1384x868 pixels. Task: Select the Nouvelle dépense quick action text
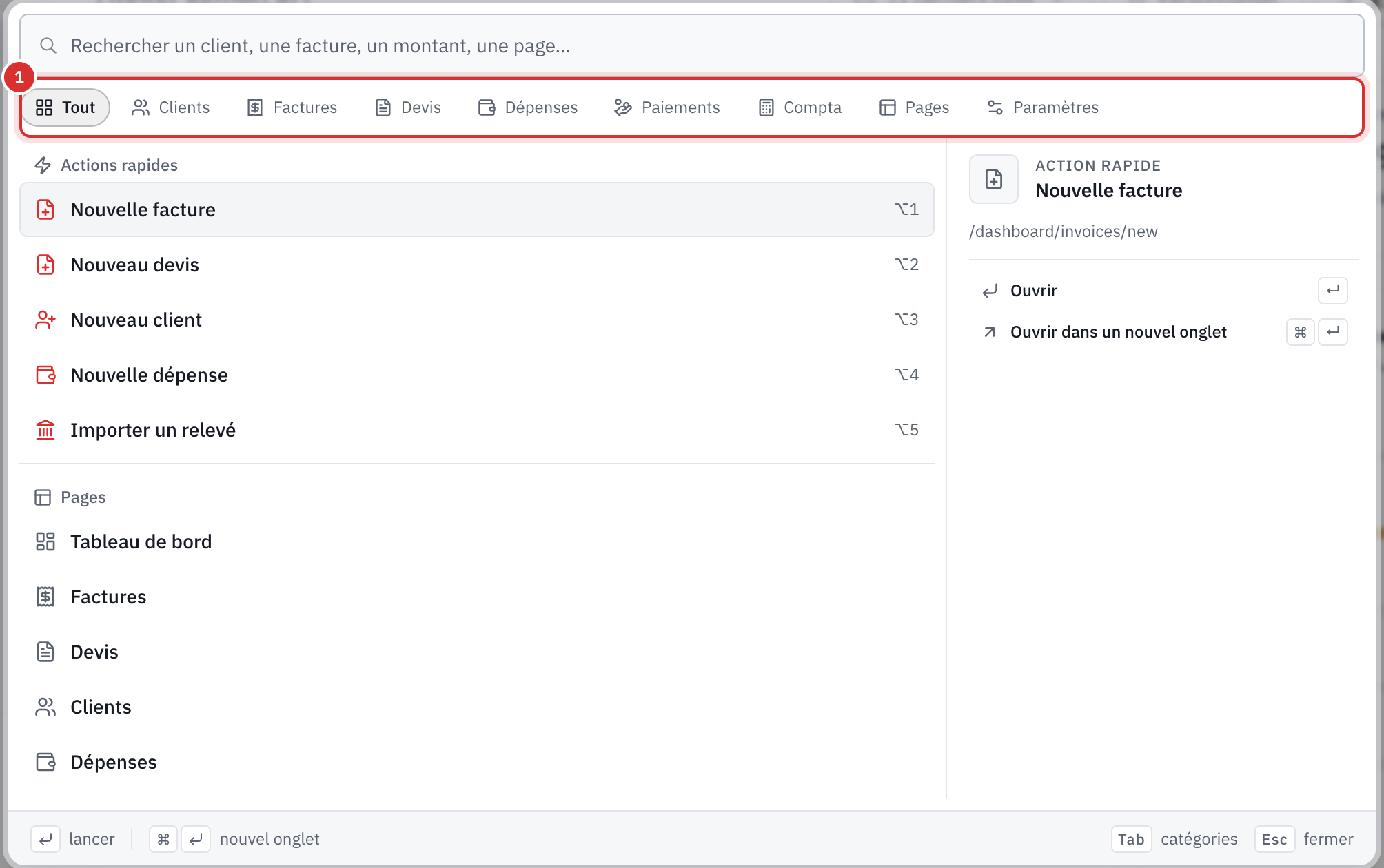tap(149, 375)
